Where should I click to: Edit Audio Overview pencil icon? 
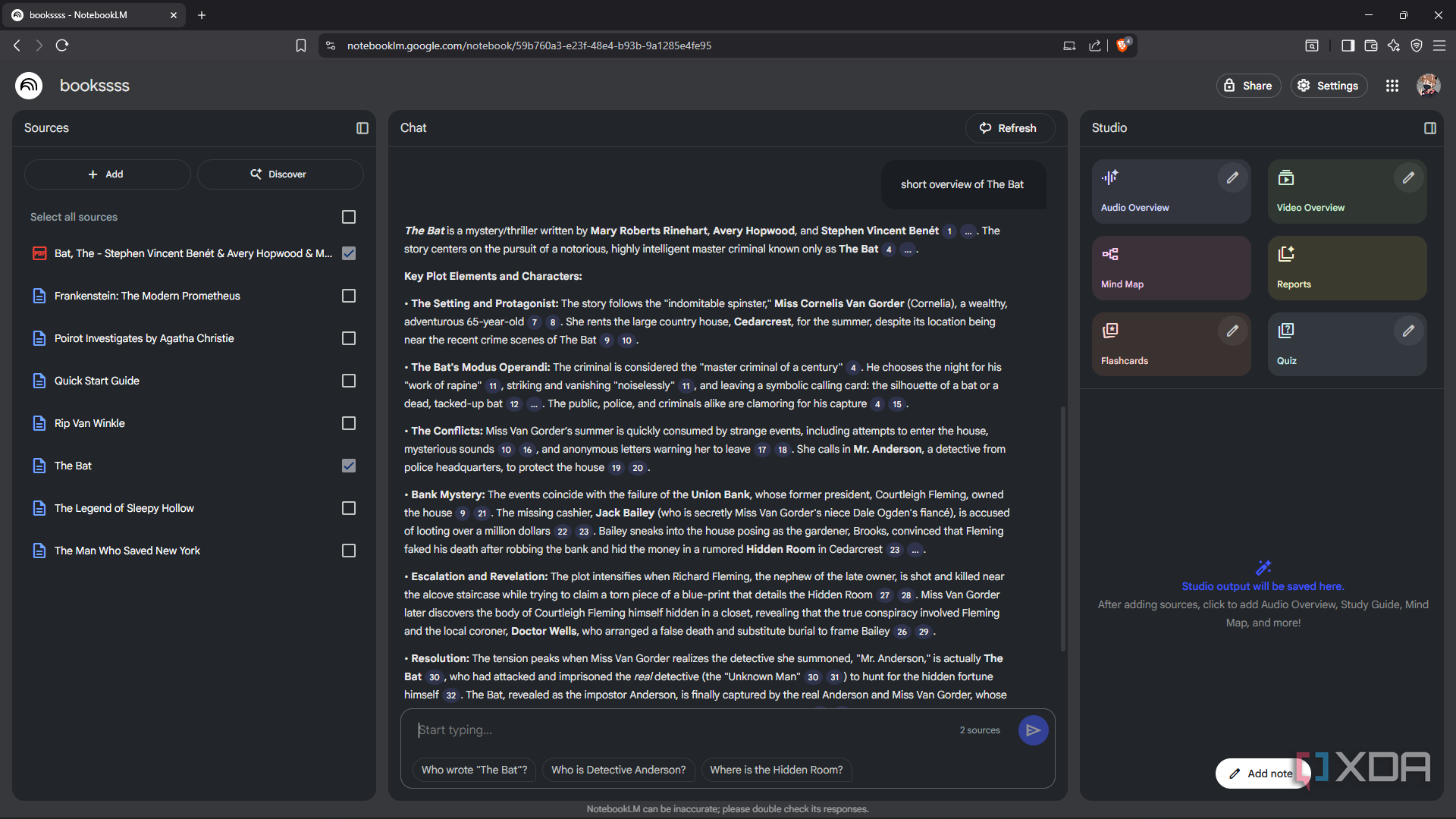1233,177
